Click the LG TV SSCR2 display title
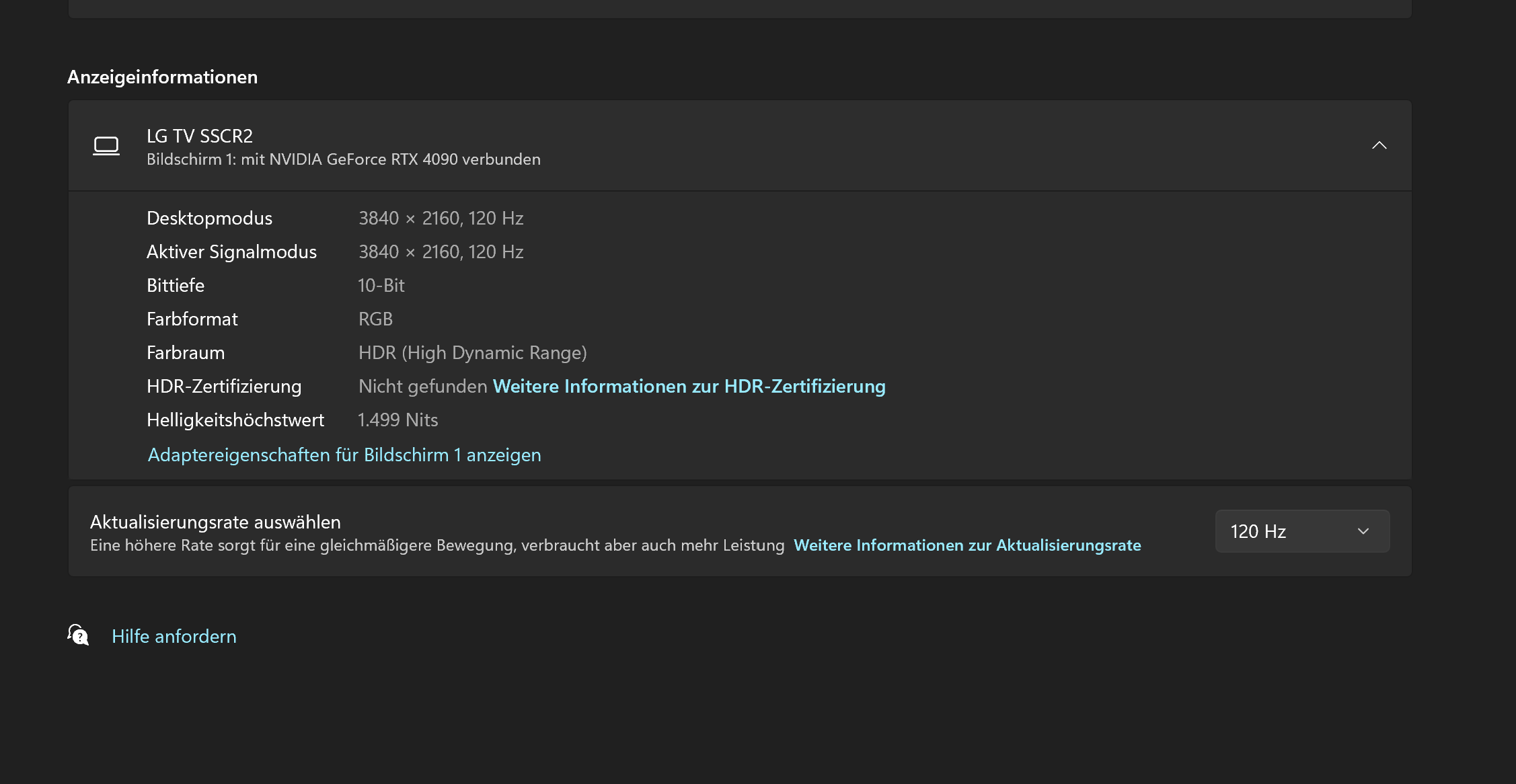The image size is (1516, 784). tap(200, 136)
